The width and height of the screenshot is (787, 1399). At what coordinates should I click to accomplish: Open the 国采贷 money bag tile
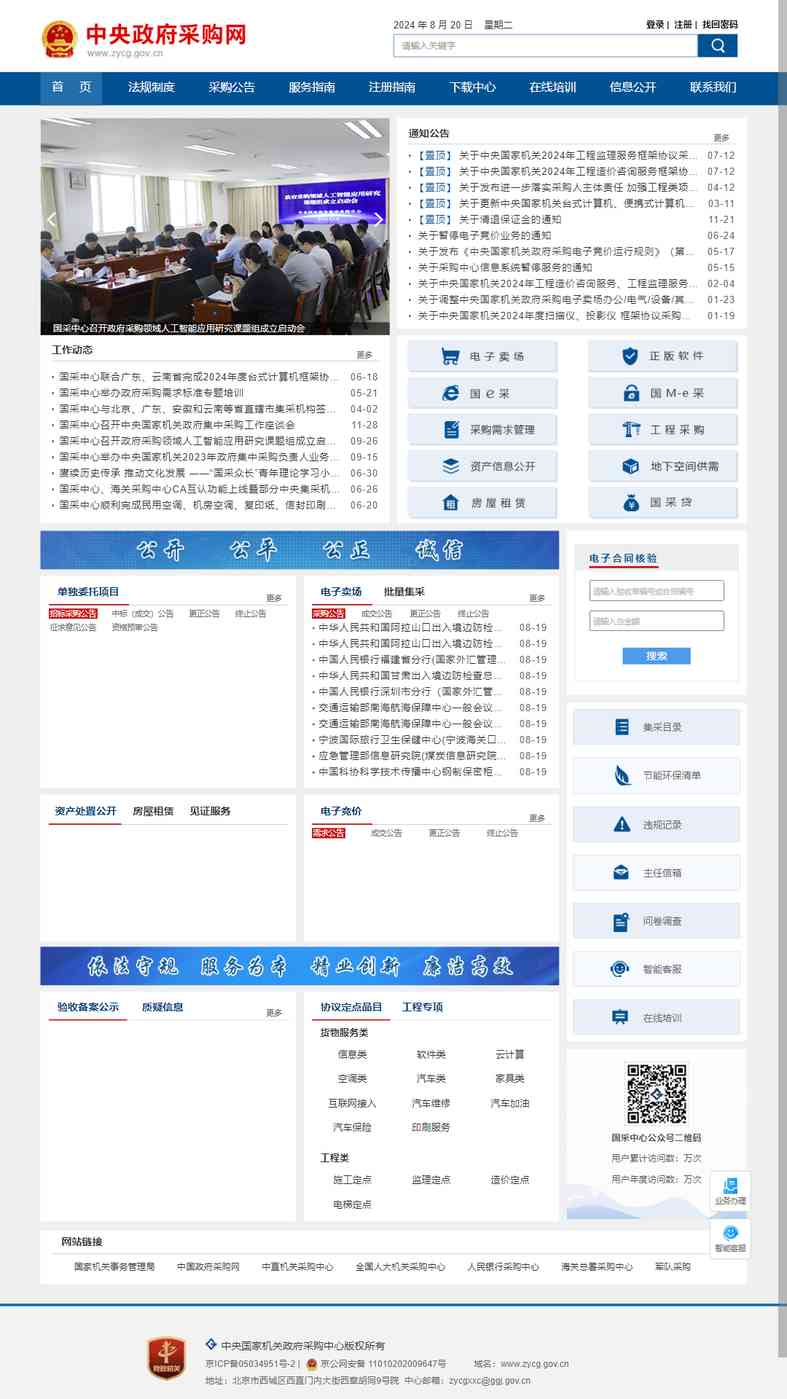662,503
